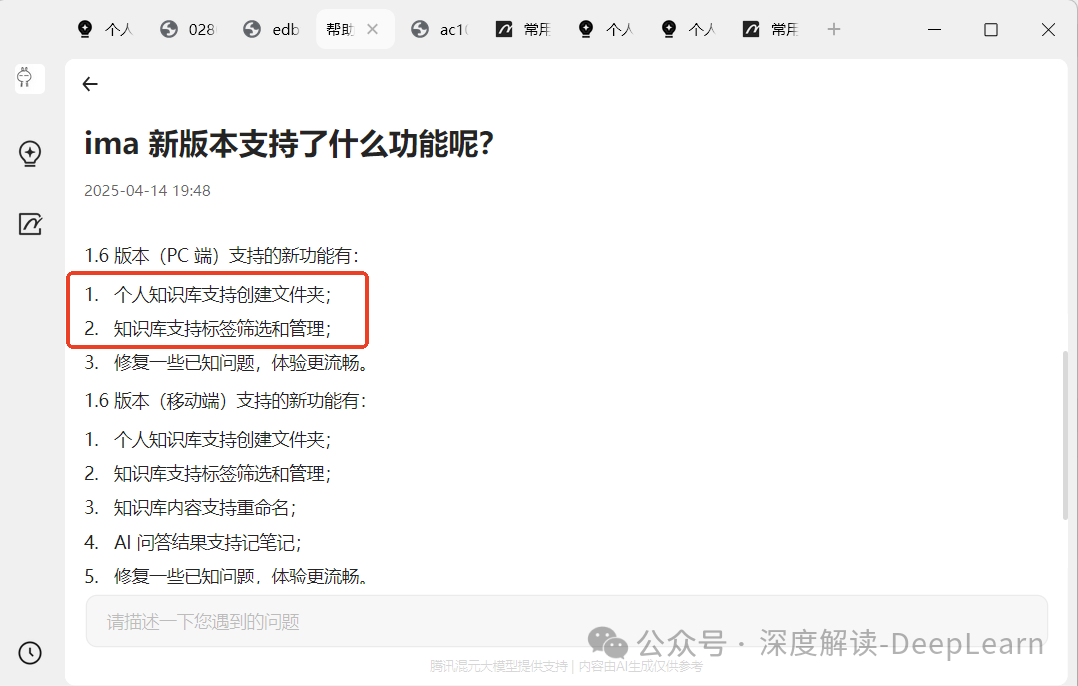Switch to the first 常用 tab
This screenshot has height=686, width=1078.
523,30
